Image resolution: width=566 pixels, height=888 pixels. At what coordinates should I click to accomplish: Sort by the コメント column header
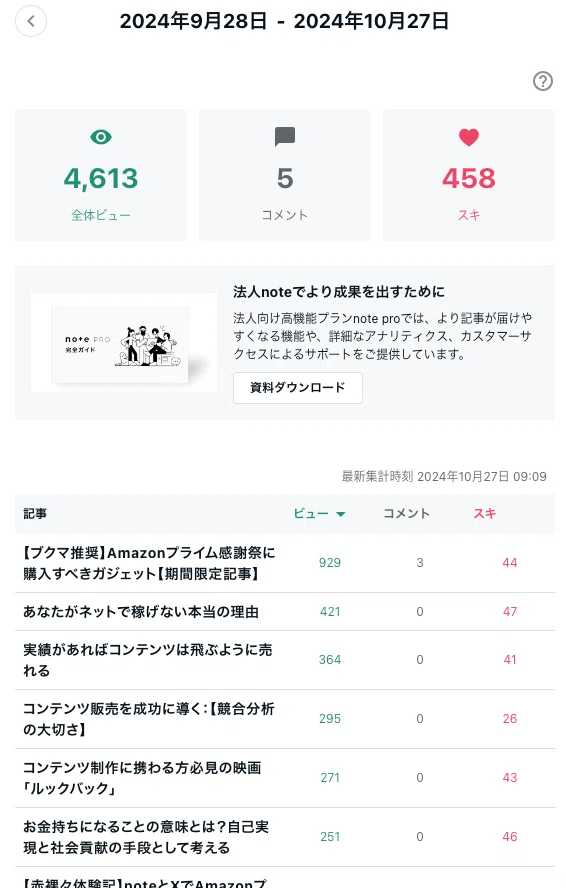point(406,514)
